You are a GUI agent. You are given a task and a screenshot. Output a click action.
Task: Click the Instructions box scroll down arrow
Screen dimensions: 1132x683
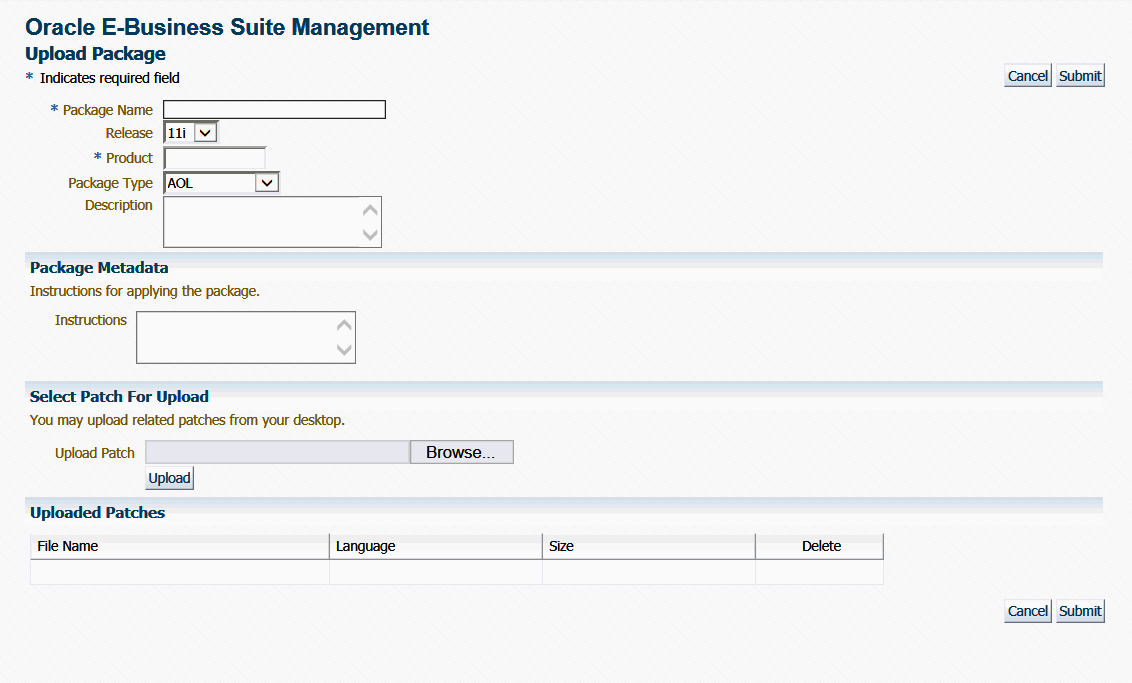pyautogui.click(x=344, y=350)
